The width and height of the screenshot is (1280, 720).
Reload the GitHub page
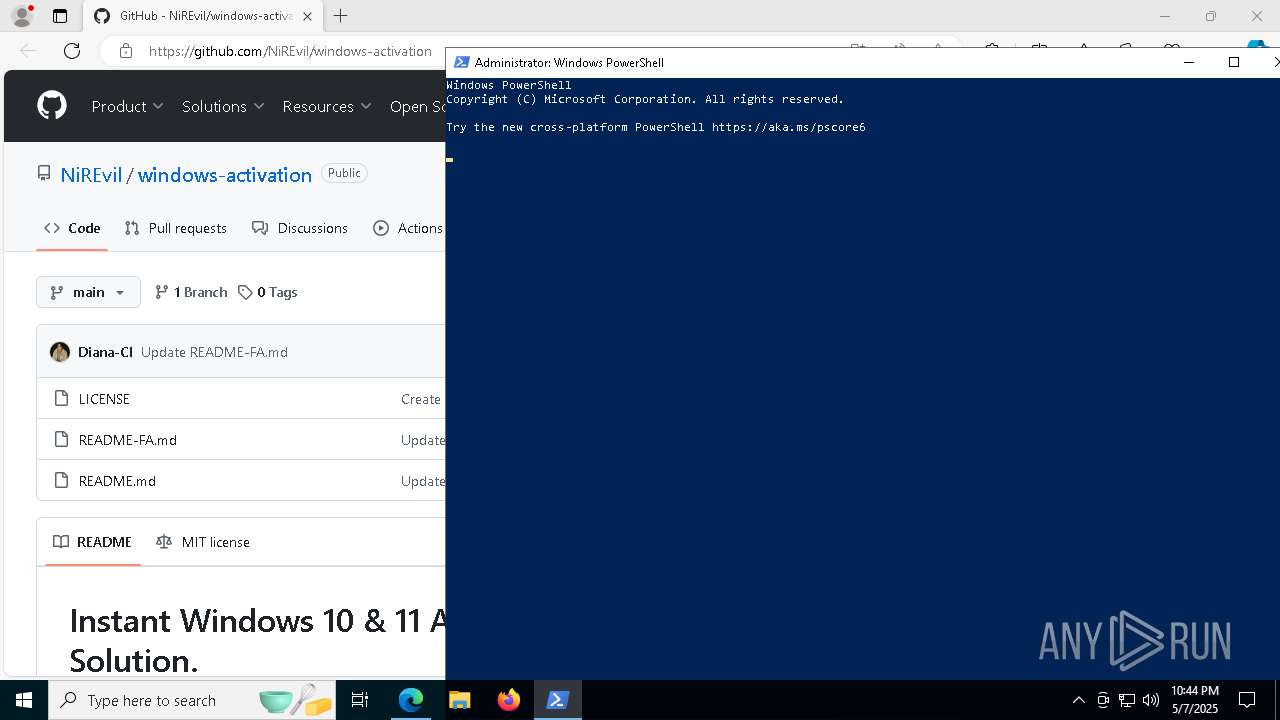[x=72, y=51]
